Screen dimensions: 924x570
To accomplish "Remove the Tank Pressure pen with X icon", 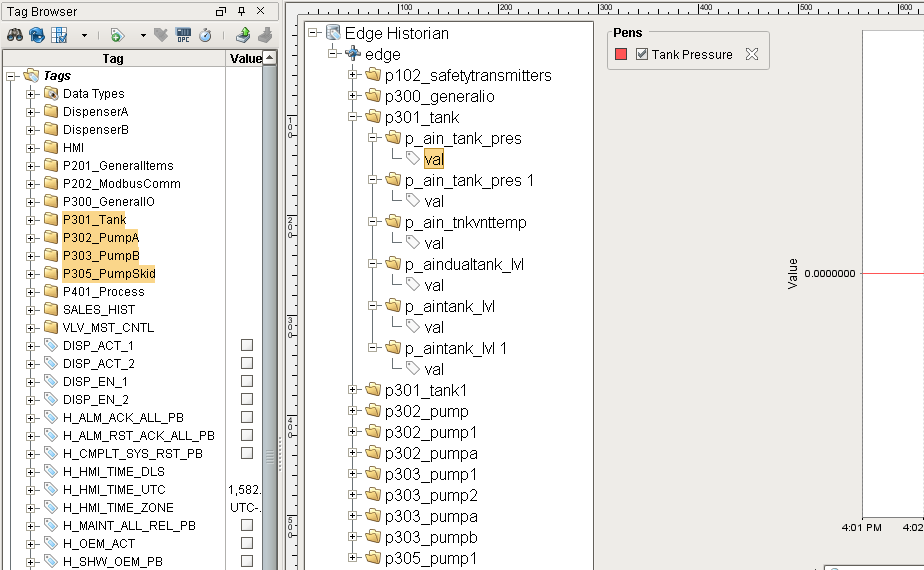I will point(751,54).
